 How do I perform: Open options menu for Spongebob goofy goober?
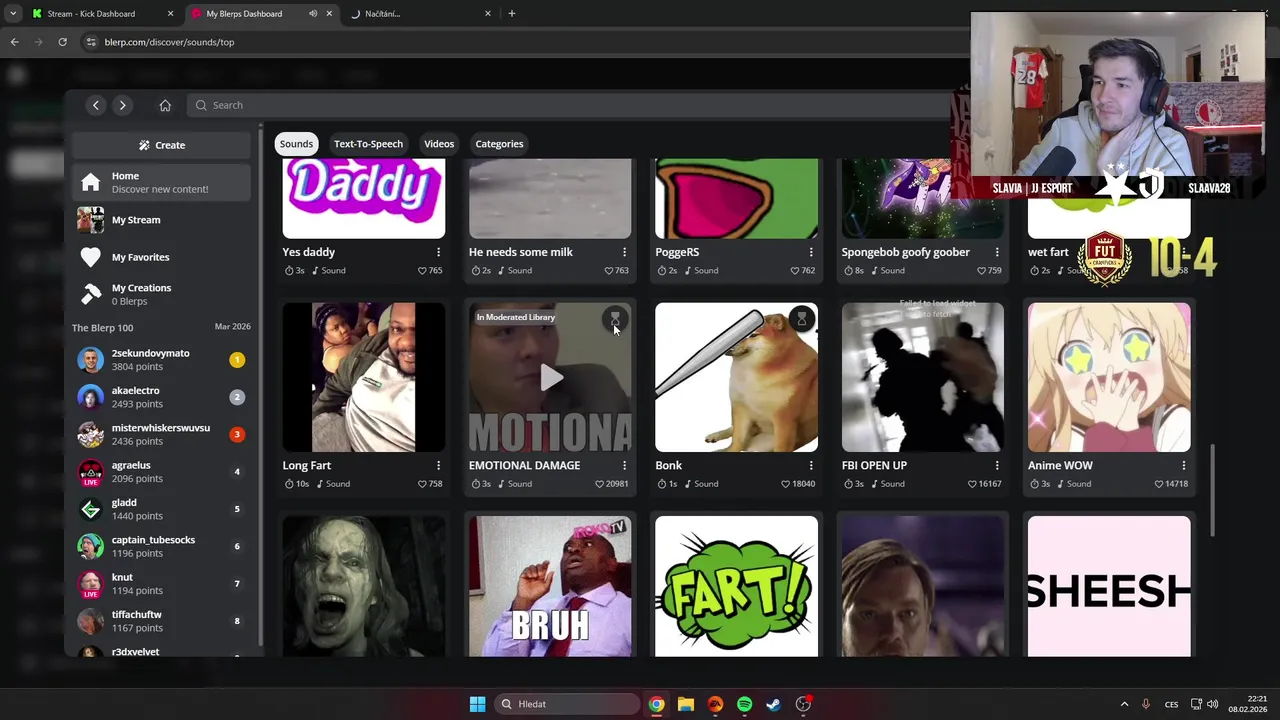click(997, 252)
